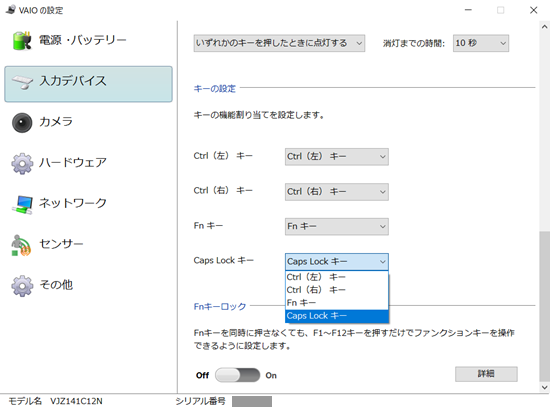The height and width of the screenshot is (408, 550).
Task: Choose Ctrl（左）キー from open list
Action: coord(337,277)
